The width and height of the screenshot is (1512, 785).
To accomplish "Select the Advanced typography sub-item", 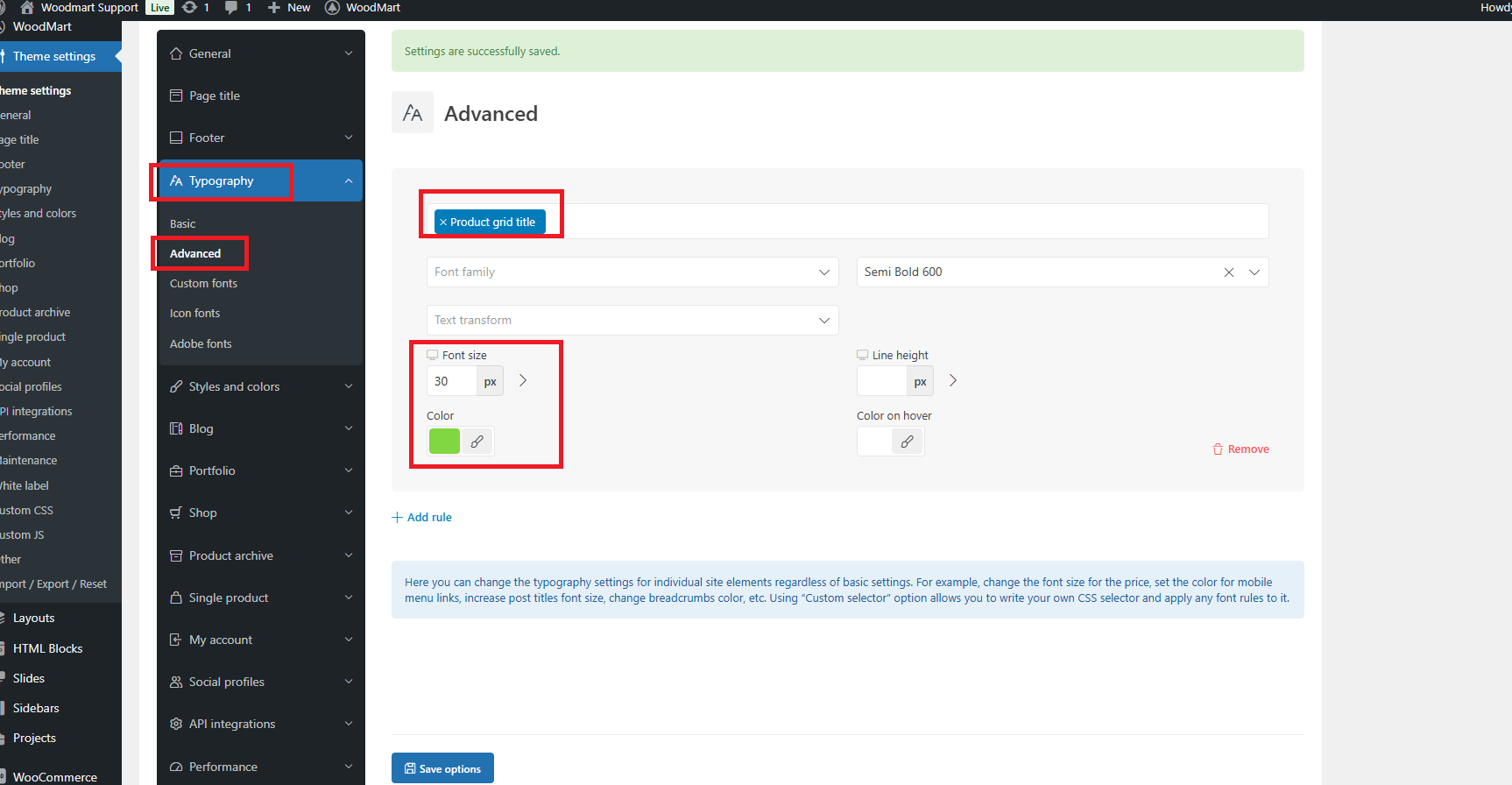I will 195,253.
